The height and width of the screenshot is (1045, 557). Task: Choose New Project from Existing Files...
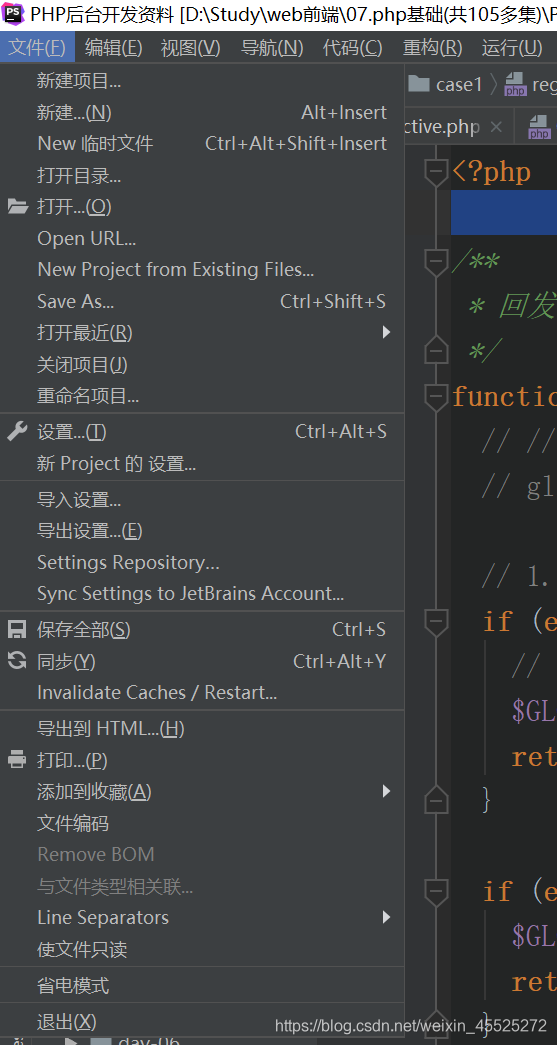click(x=202, y=269)
